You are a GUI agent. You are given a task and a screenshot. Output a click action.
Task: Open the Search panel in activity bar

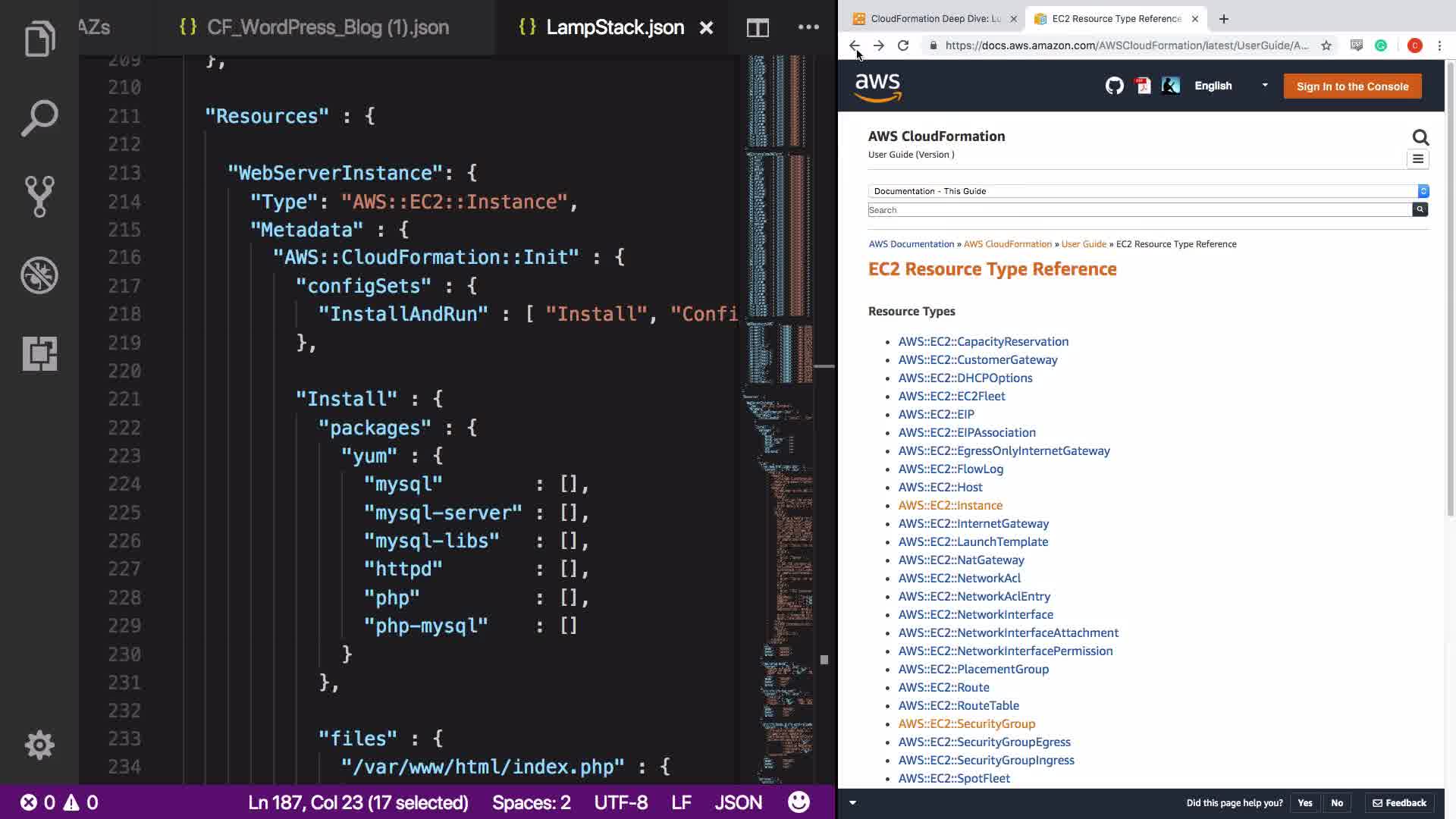click(39, 118)
